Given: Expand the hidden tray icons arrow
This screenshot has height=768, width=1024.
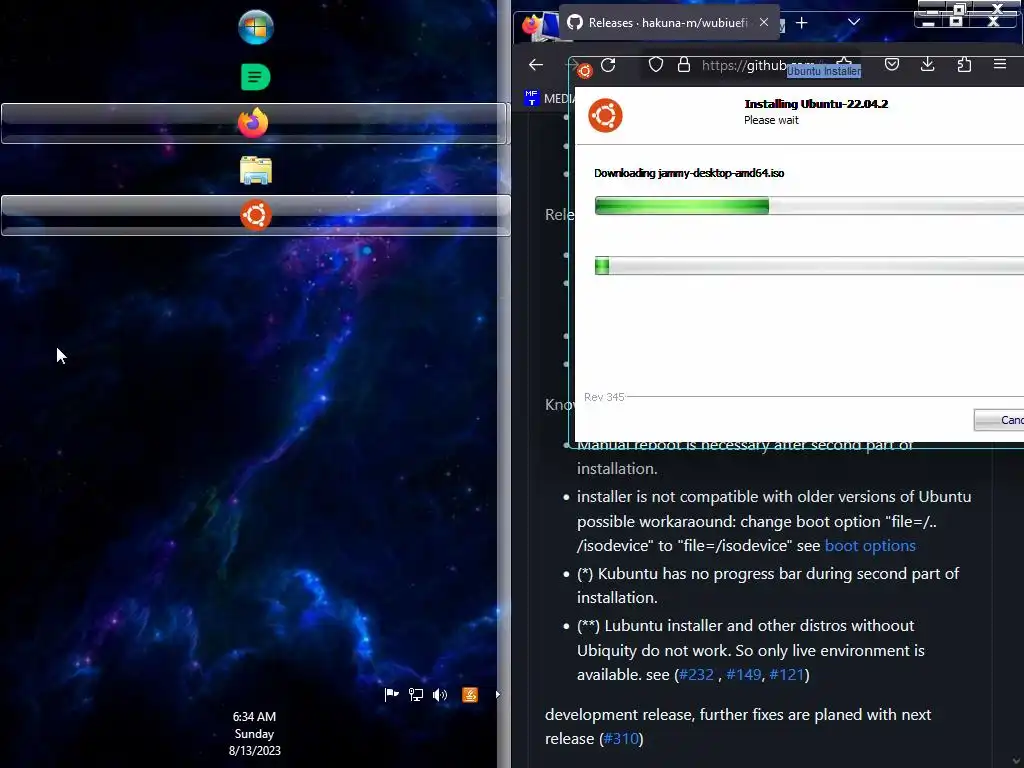Looking at the screenshot, I should point(498,694).
